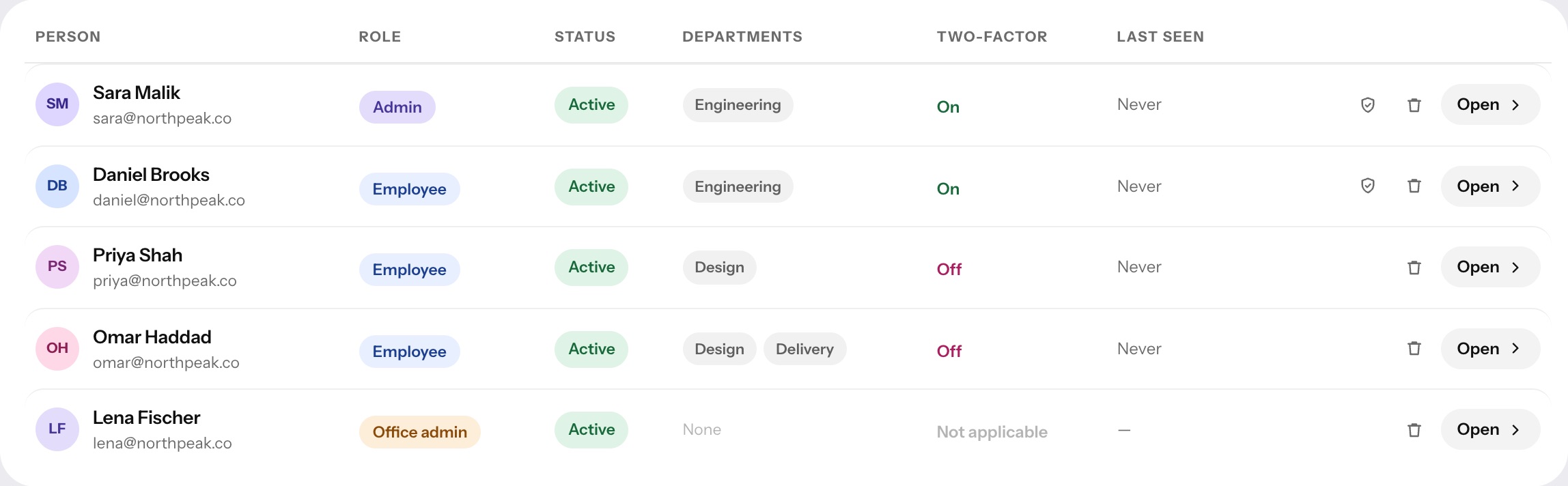The width and height of the screenshot is (1568, 486).
Task: Click Priya Shah's PS avatar
Action: click(x=57, y=267)
